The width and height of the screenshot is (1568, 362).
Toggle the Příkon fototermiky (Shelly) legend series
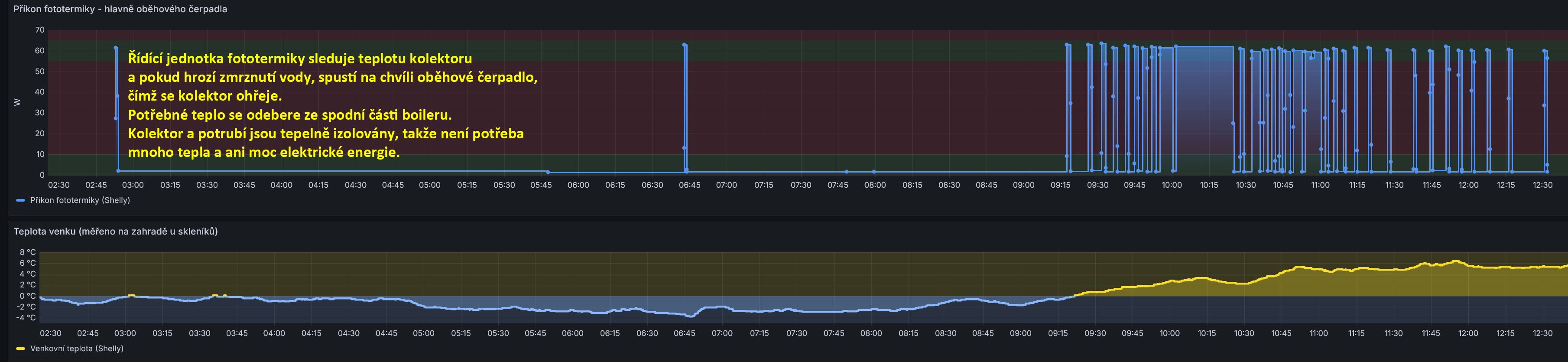[x=80, y=200]
